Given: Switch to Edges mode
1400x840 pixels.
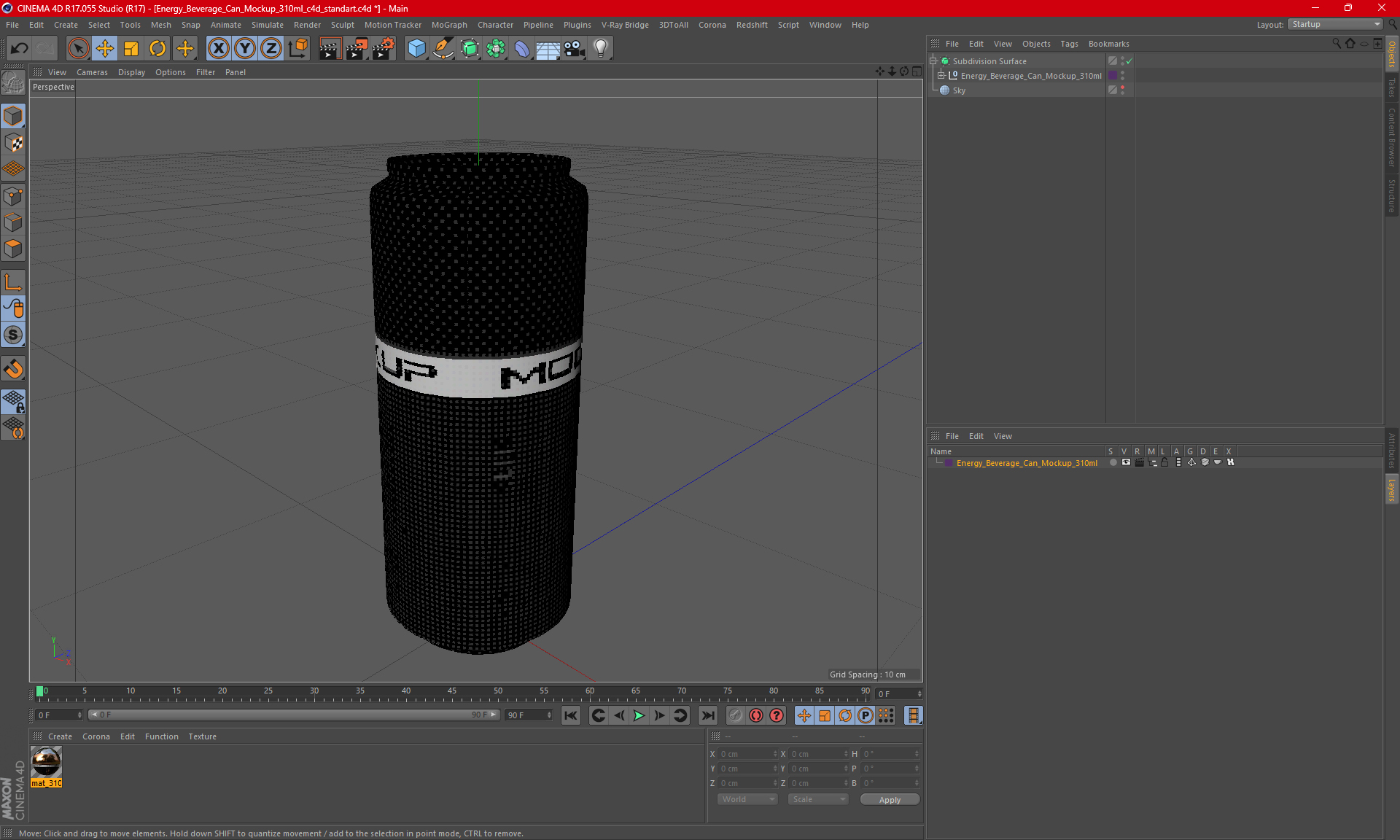Looking at the screenshot, I should 13,222.
